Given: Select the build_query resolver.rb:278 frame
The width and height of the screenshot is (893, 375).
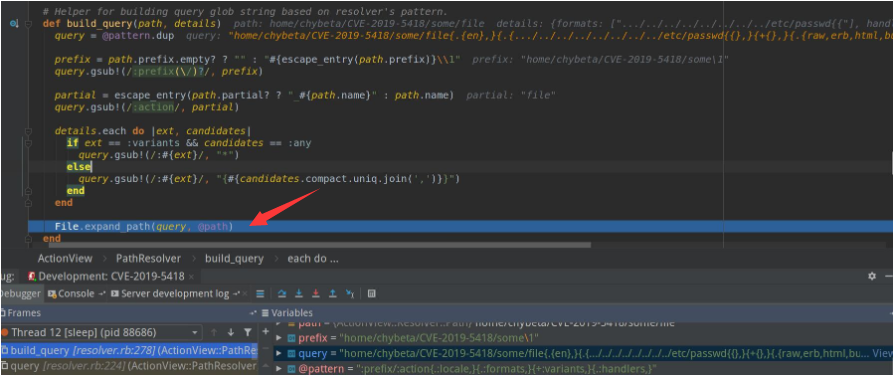Looking at the screenshot, I should (x=129, y=350).
